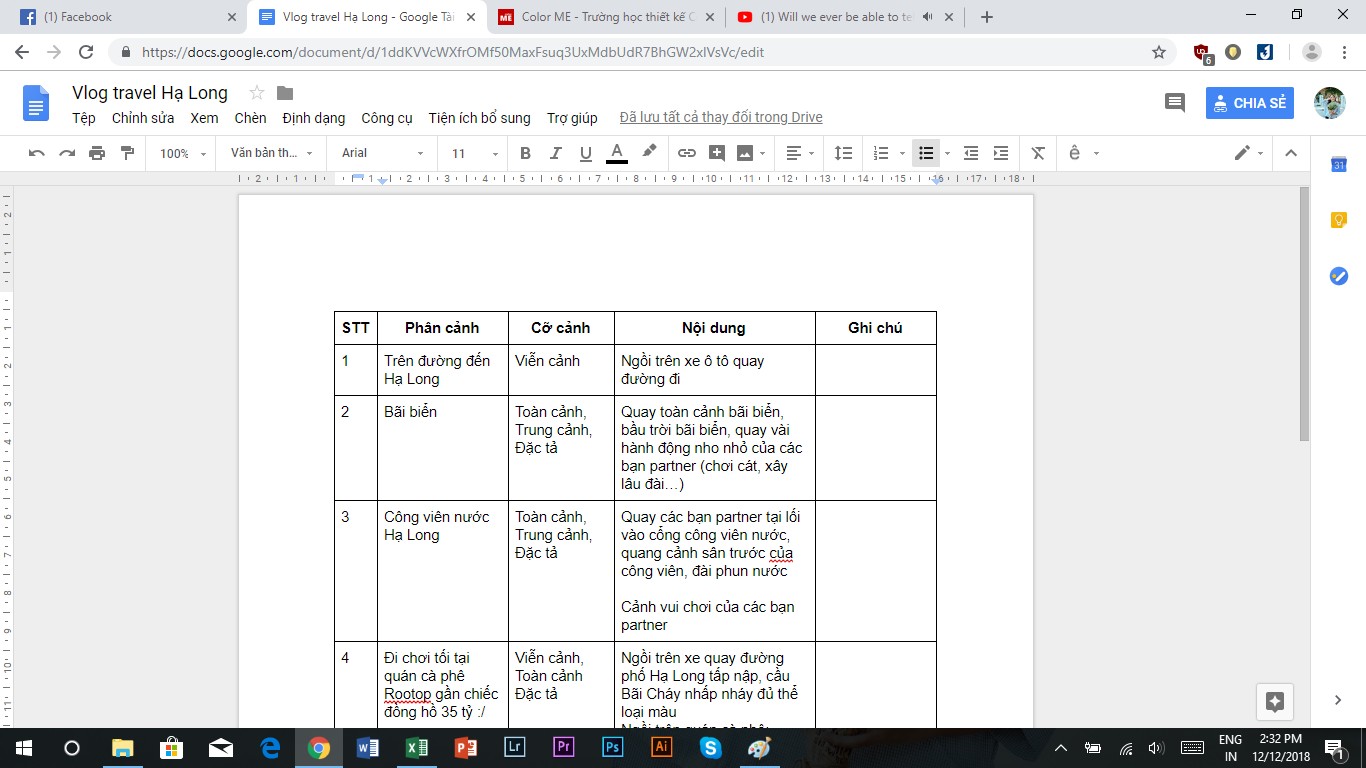Open the highlight color picker
This screenshot has width=1366, height=768.
(x=649, y=153)
